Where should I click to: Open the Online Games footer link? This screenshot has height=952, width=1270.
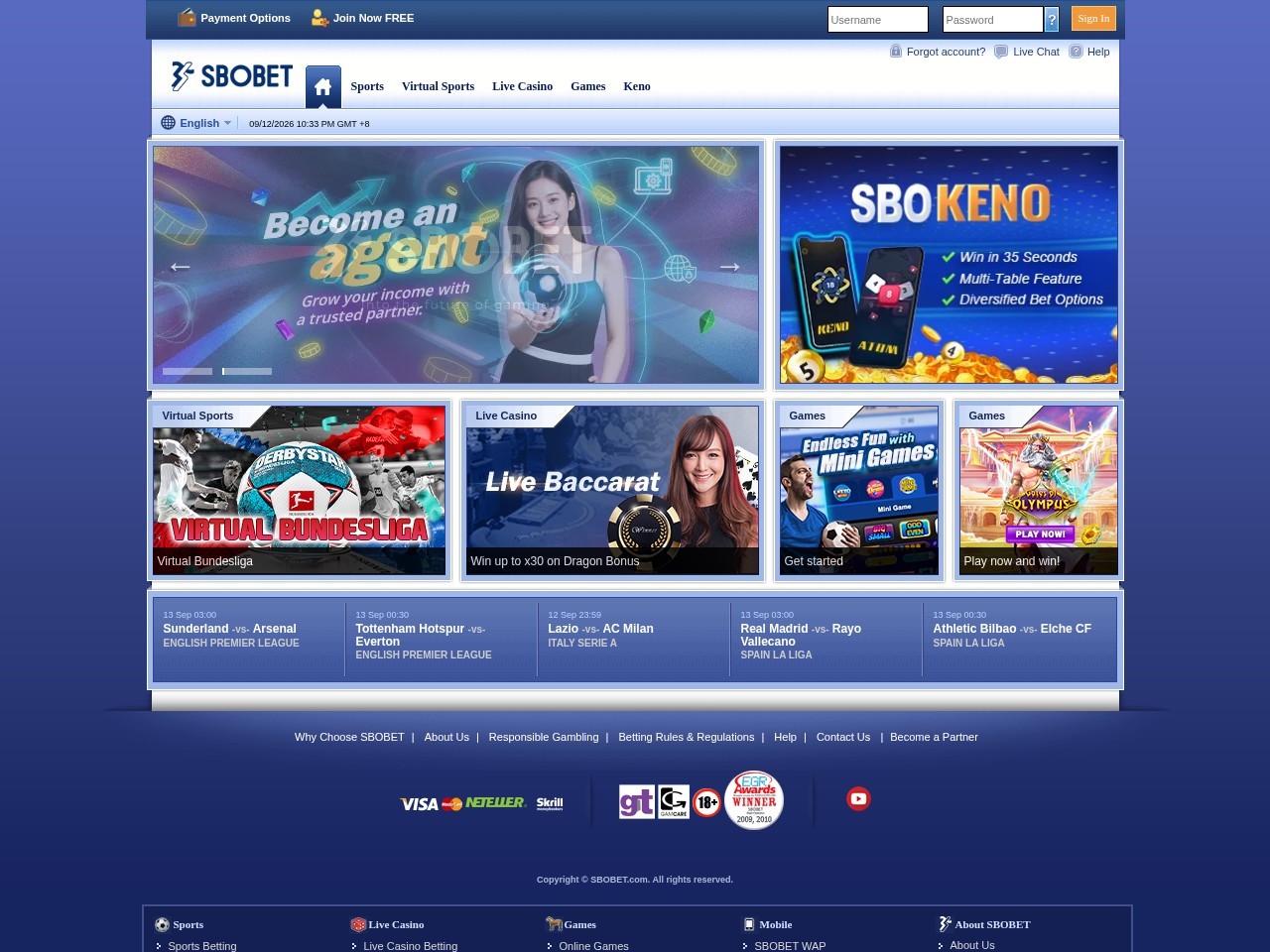(x=593, y=946)
